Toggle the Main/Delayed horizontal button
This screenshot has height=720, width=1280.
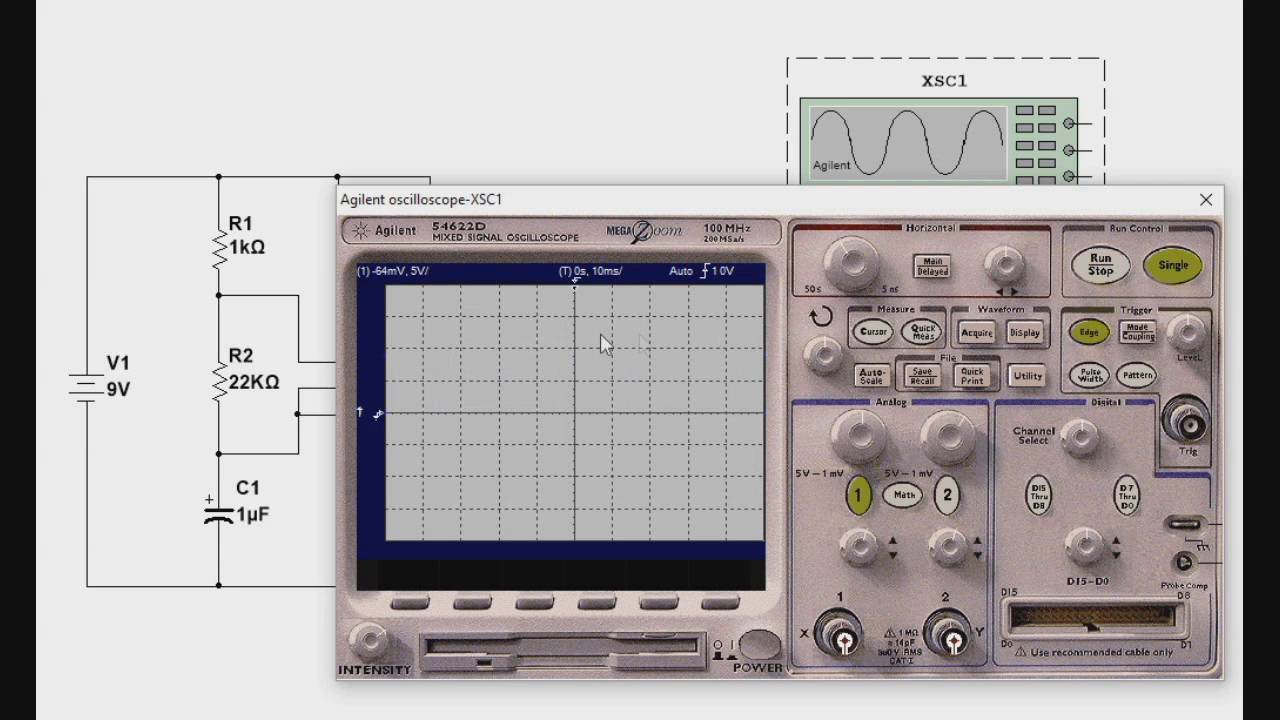931,266
